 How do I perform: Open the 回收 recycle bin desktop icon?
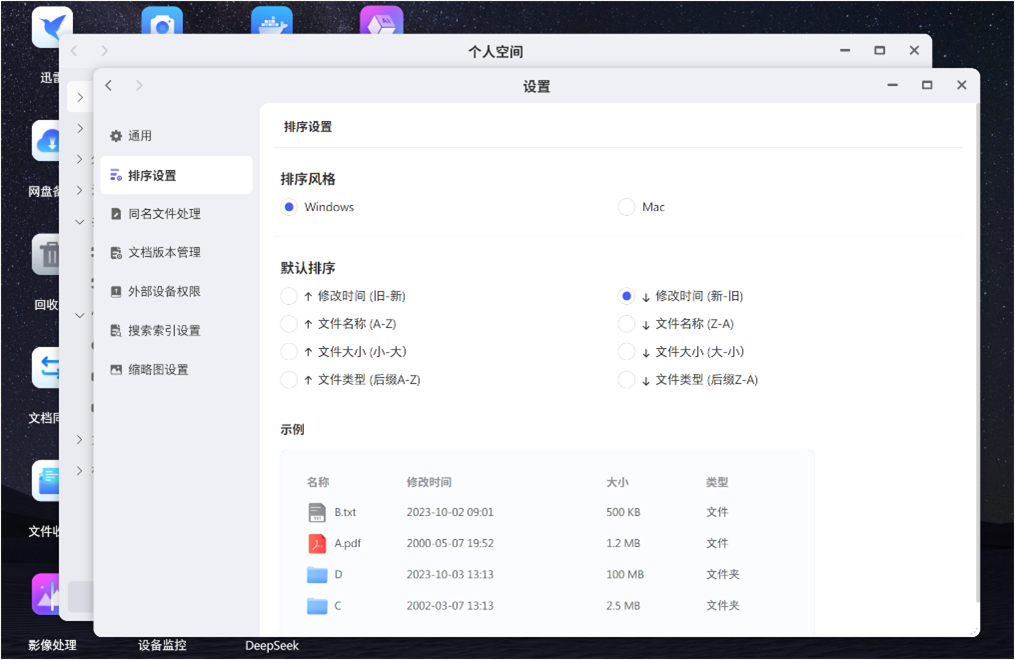pyautogui.click(x=46, y=254)
